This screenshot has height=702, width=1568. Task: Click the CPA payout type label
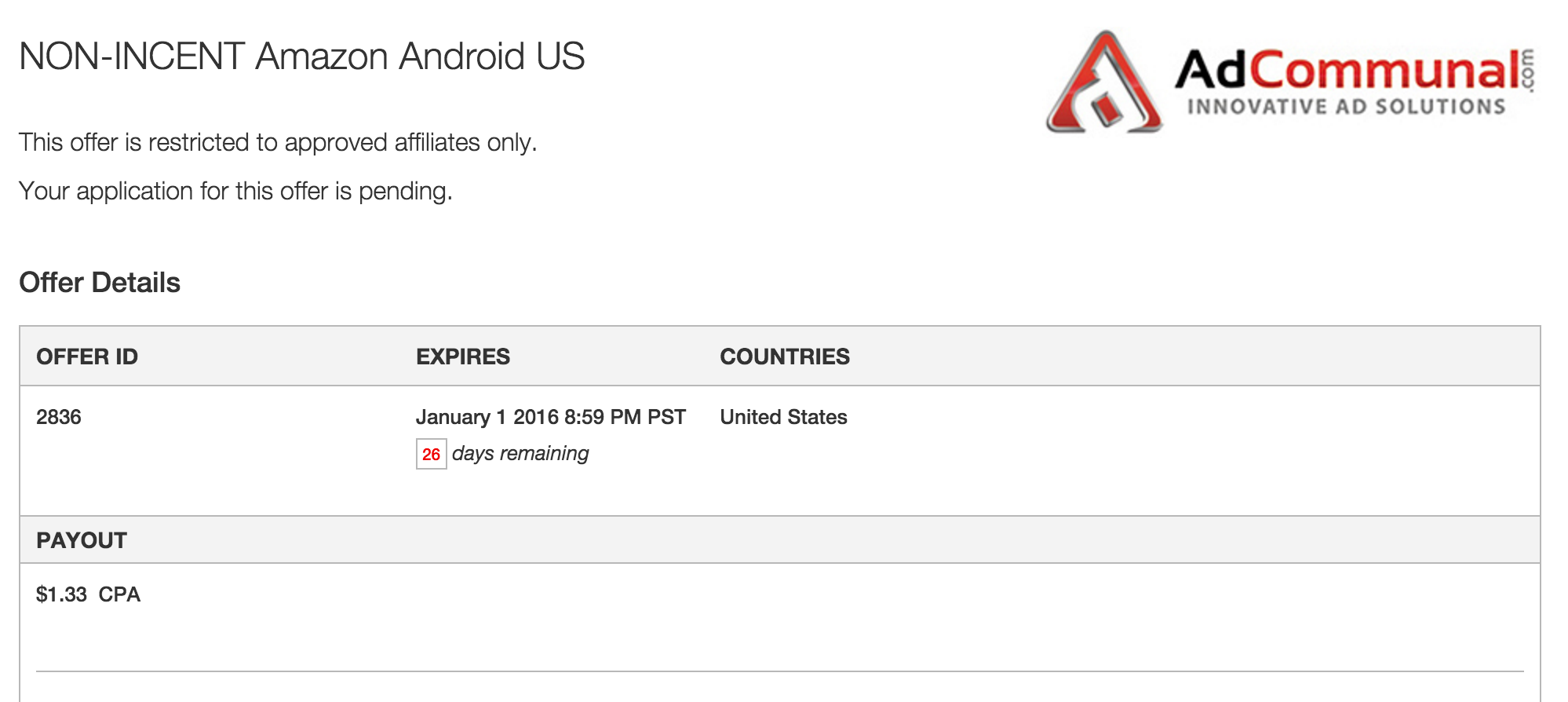tap(119, 594)
